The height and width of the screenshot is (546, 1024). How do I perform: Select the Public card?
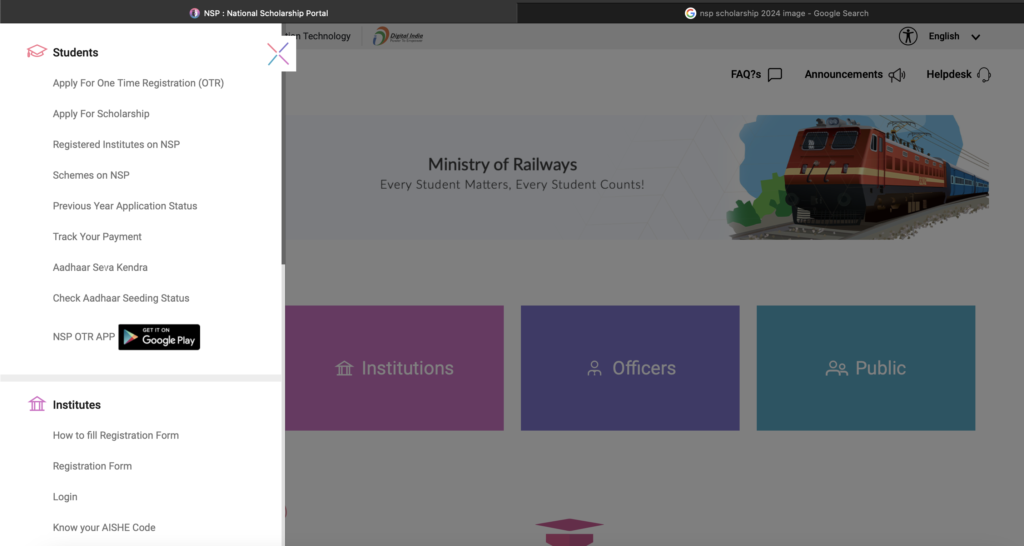point(866,368)
